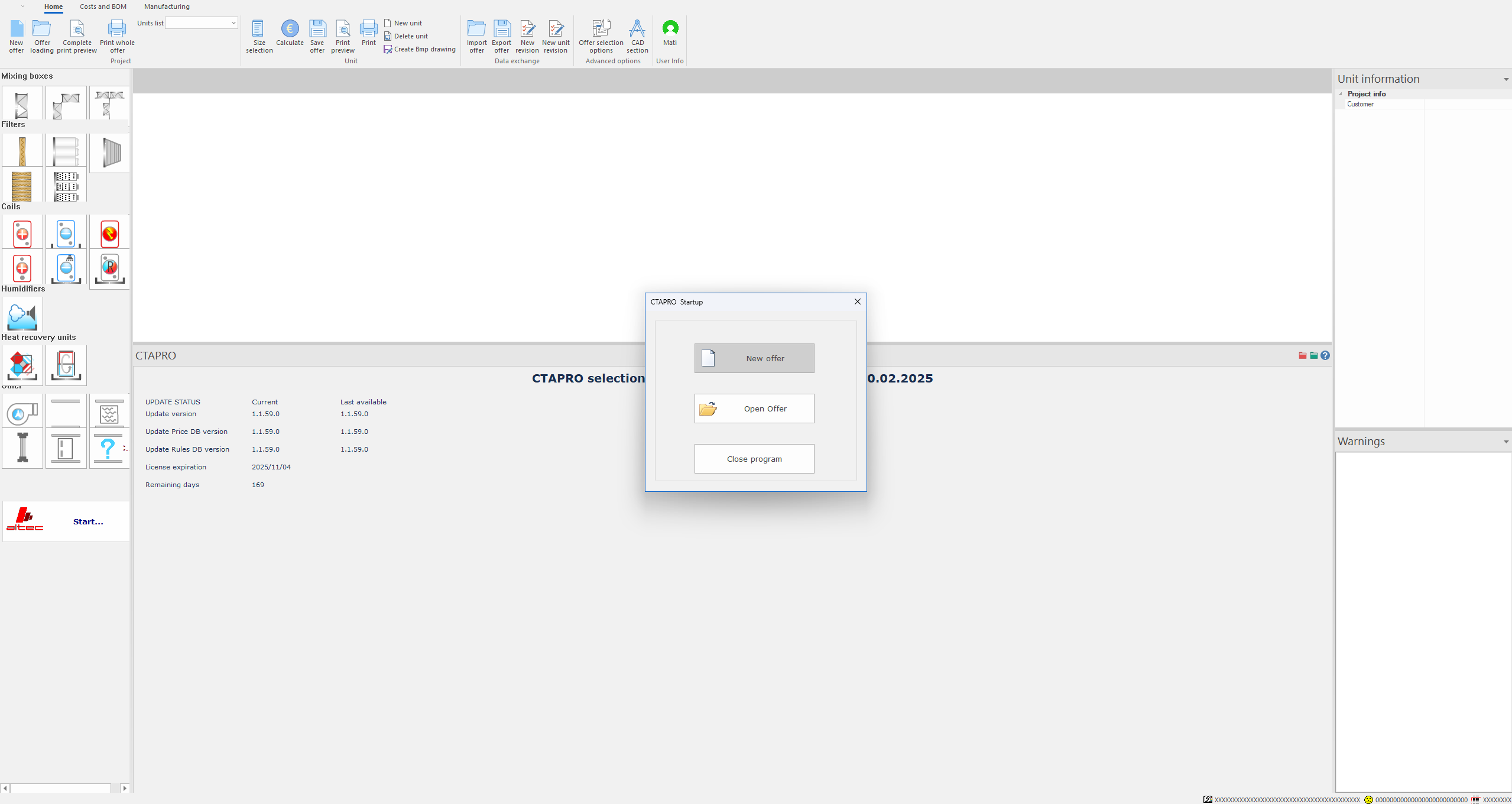Select the empty section icon
This screenshot has width=1512, height=804.
66,412
